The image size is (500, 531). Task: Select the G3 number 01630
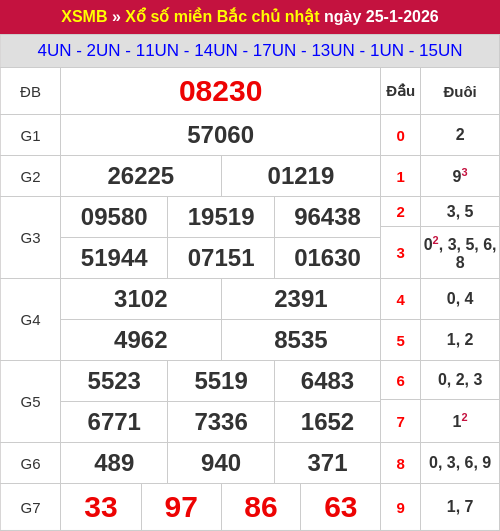[x=328, y=258]
